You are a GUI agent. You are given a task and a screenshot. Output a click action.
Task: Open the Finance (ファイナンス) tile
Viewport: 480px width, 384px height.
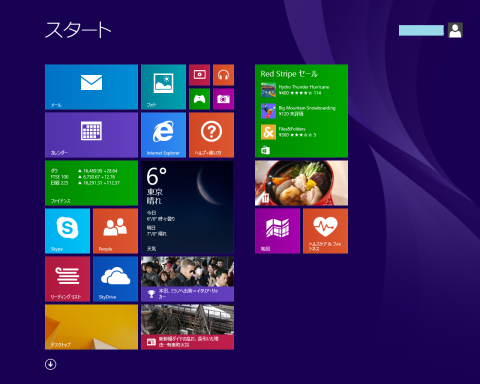pos(91,183)
